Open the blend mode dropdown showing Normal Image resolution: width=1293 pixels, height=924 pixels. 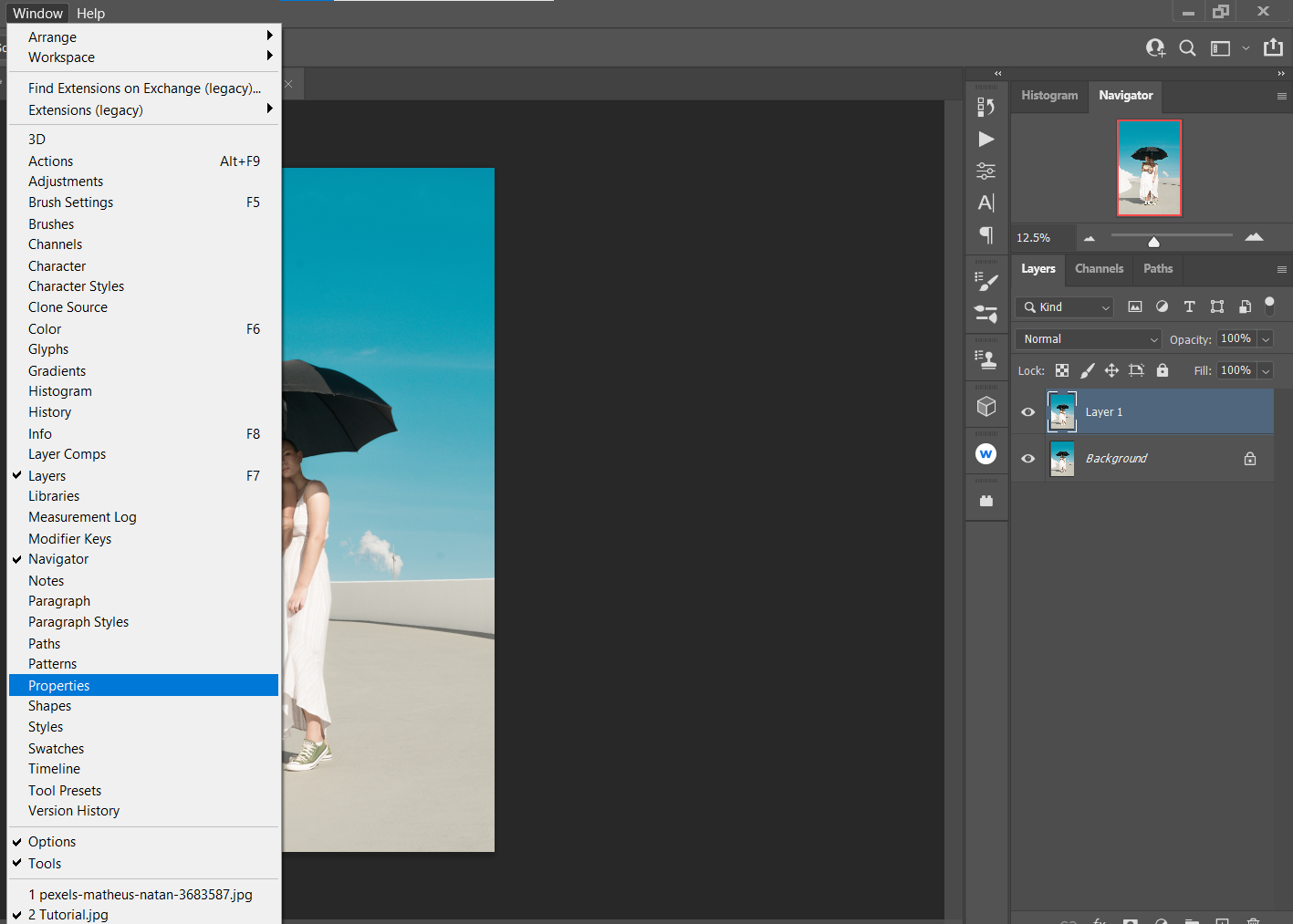point(1087,338)
